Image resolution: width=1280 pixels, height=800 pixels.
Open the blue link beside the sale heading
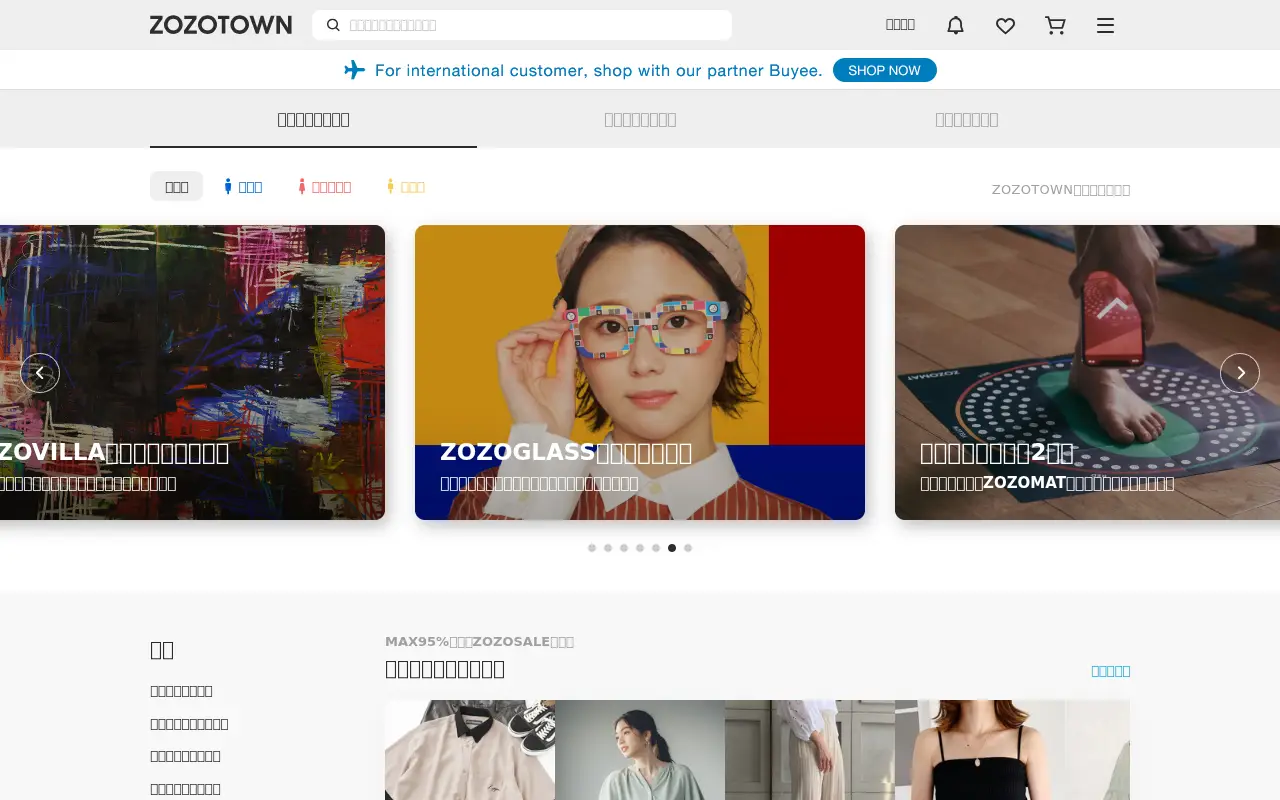(x=1110, y=671)
